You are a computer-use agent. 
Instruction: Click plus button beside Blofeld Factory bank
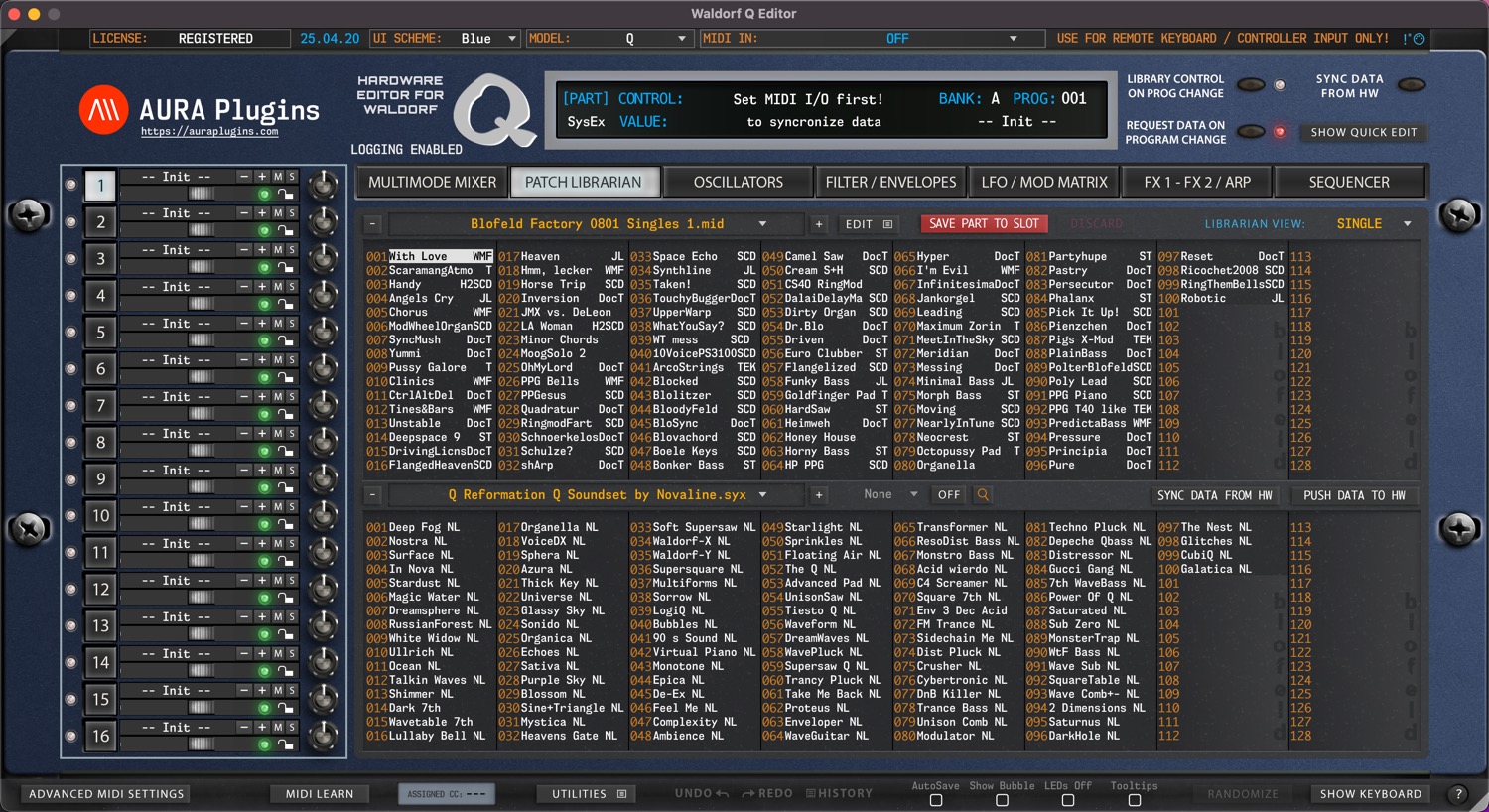[819, 224]
